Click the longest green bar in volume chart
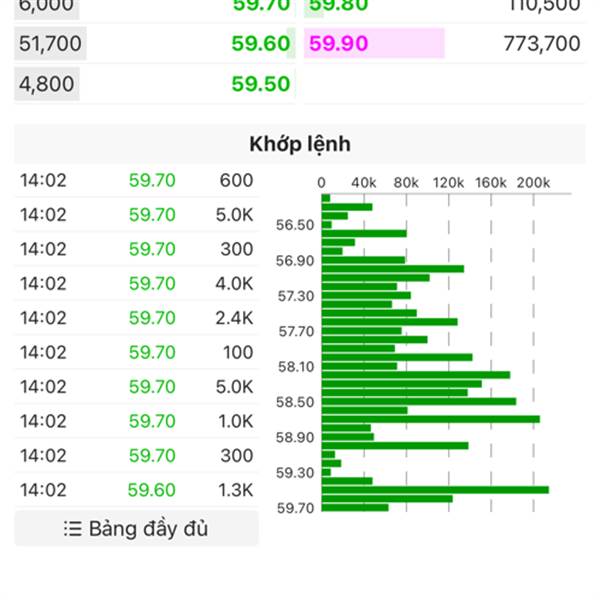The width and height of the screenshot is (600, 600). 435,489
